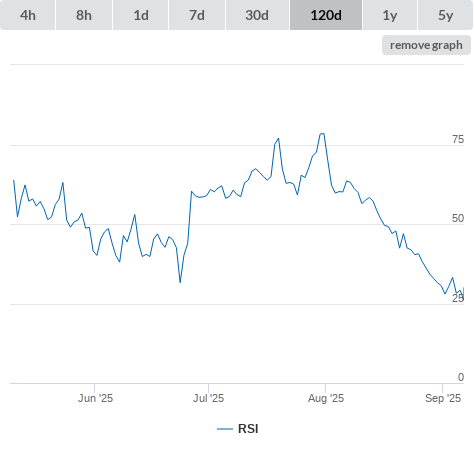The image size is (474, 455).
Task: Click the Jun '25 axis label
Action: pyautogui.click(x=95, y=398)
